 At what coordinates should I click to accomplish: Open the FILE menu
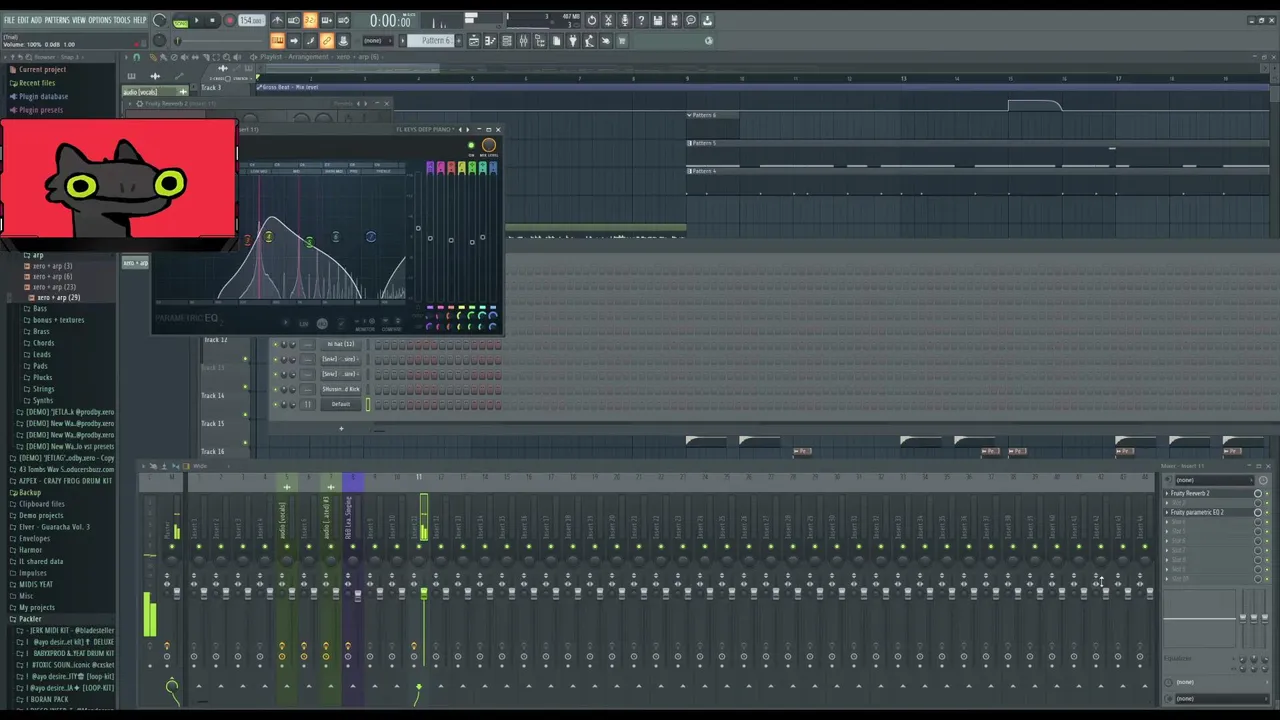[x=9, y=20]
